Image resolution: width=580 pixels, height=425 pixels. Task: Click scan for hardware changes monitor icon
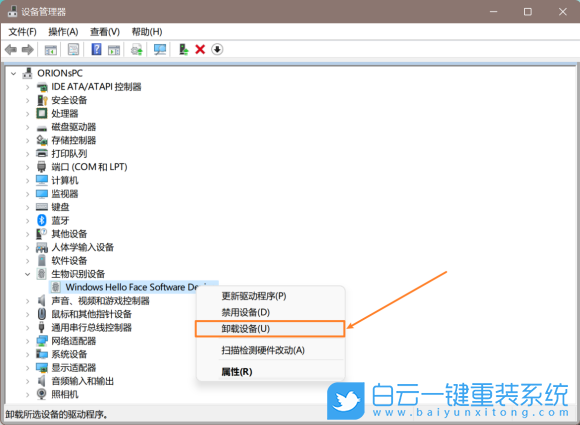coord(160,49)
